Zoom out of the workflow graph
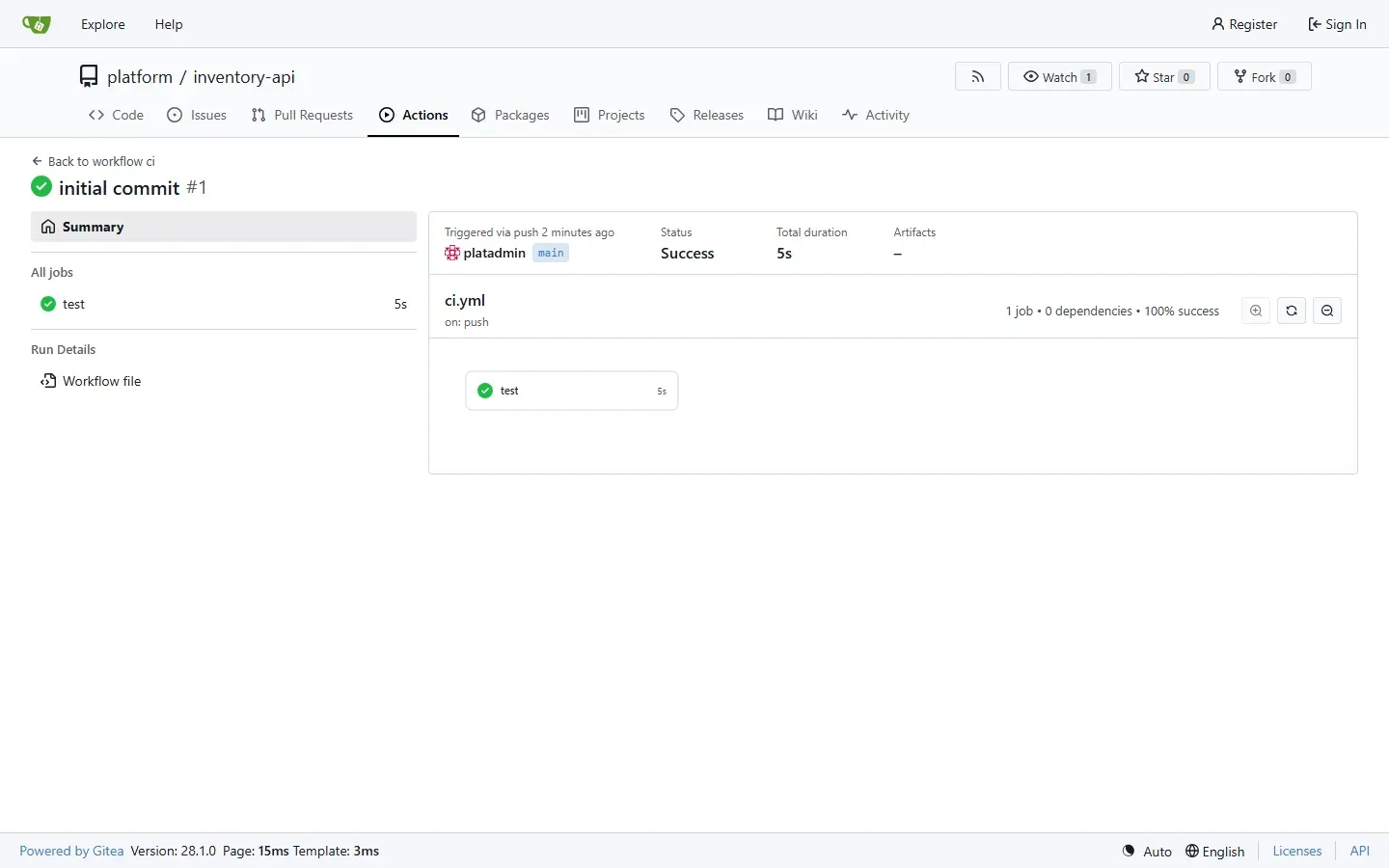 1327,311
